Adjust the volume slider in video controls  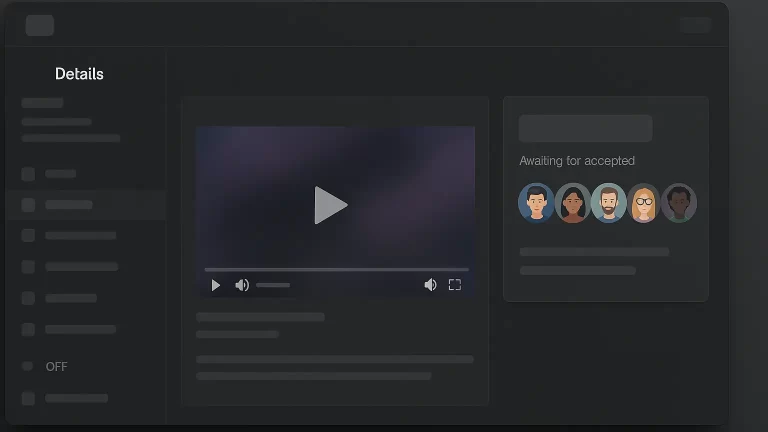coord(273,285)
